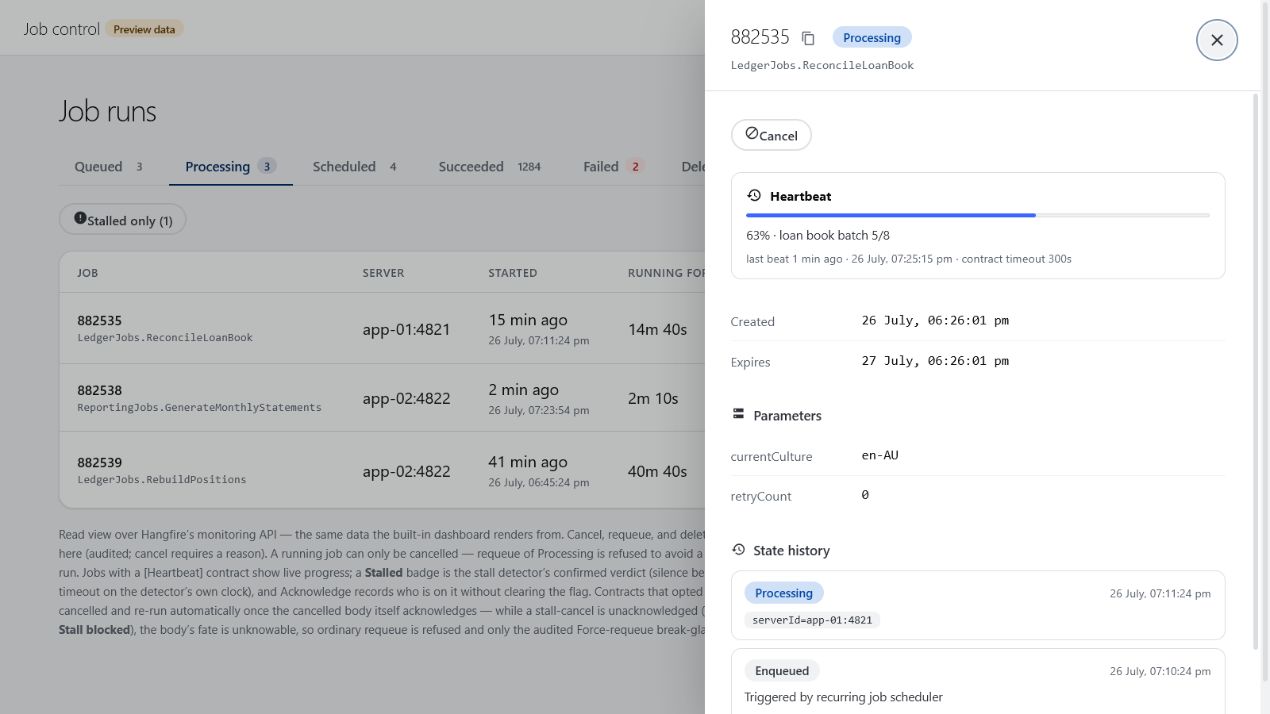The width and height of the screenshot is (1270, 714).
Task: Cancel job 882535
Action: [x=771, y=135]
